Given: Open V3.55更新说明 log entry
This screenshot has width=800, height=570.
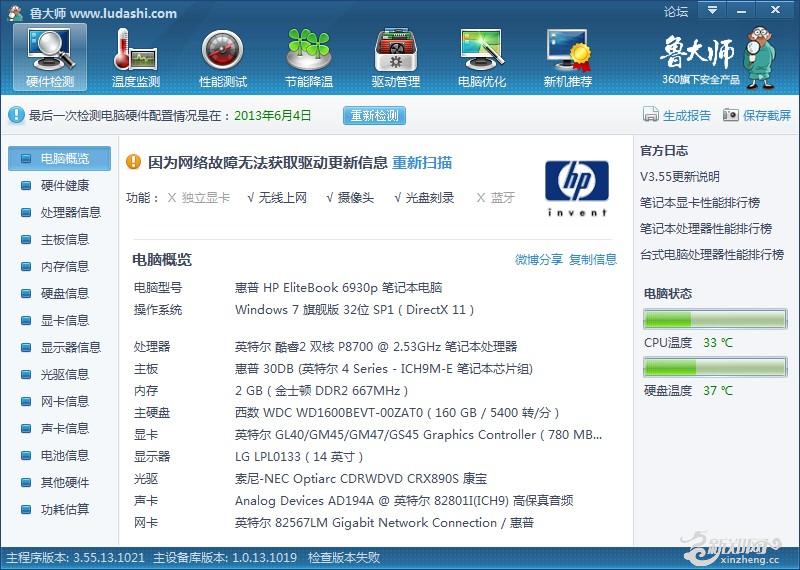Looking at the screenshot, I should 680,177.
